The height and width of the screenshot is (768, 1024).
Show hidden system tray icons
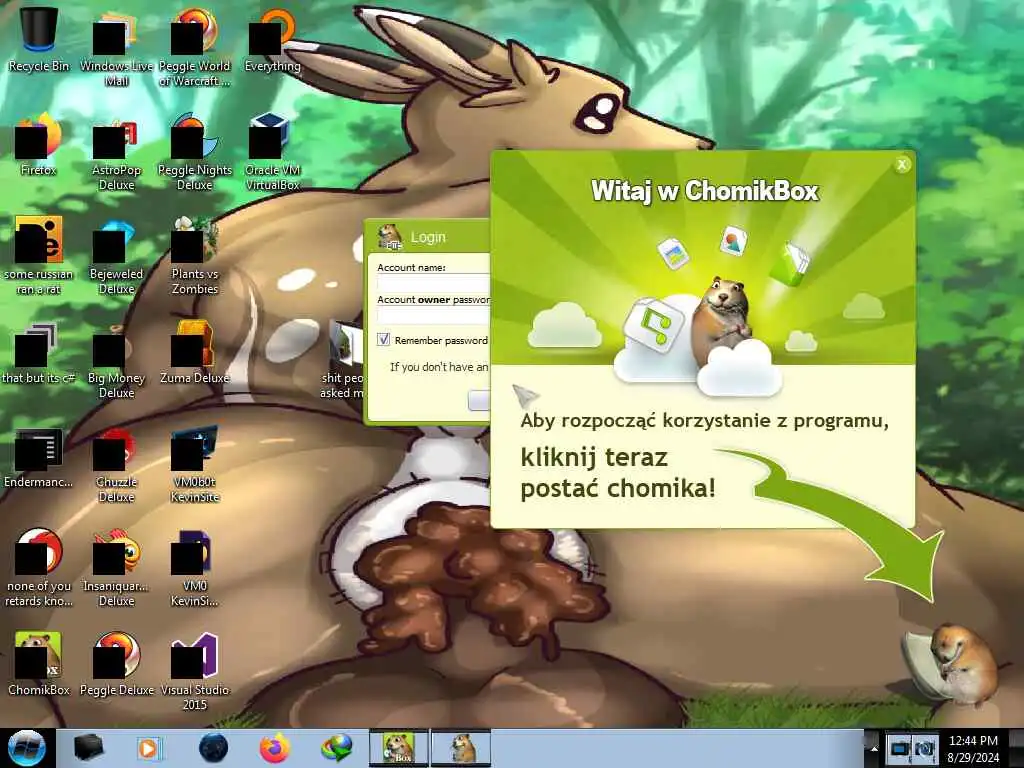click(x=873, y=748)
